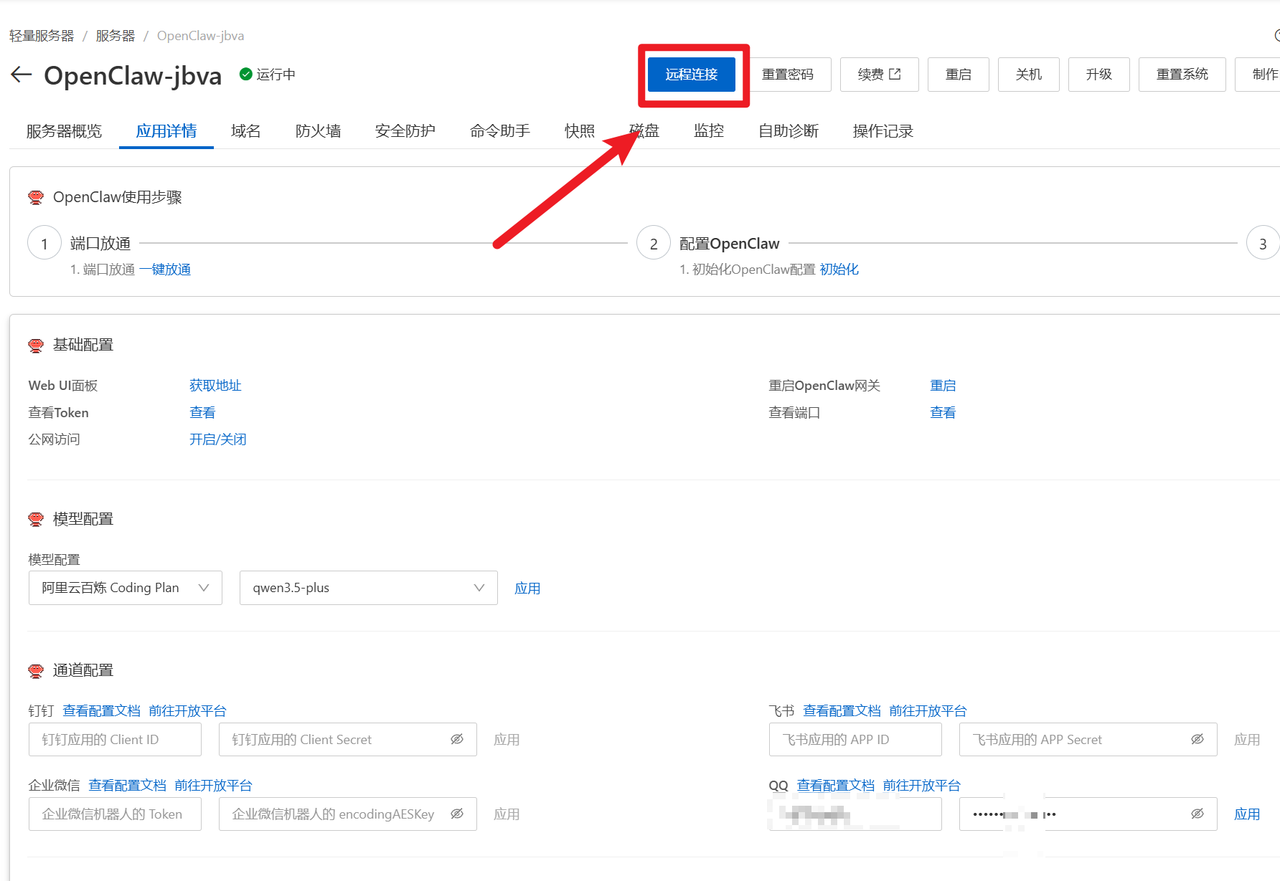Viewport: 1280px width, 881px height.
Task: Toggle visibility of 飞书 APP Secret
Action: pyautogui.click(x=1197, y=739)
